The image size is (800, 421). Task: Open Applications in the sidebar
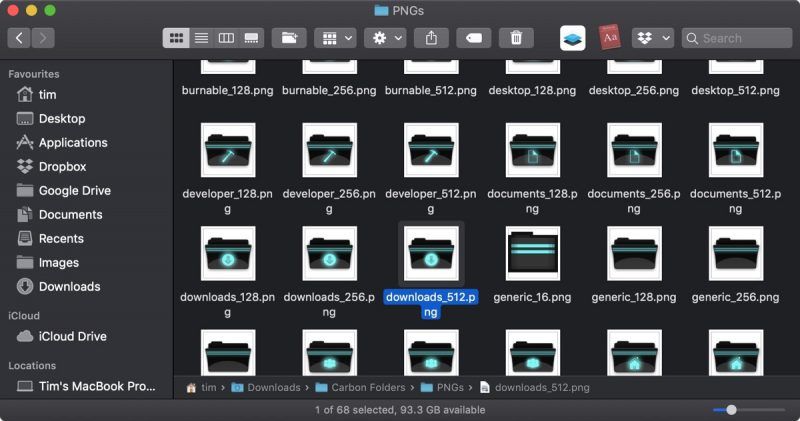coord(72,142)
